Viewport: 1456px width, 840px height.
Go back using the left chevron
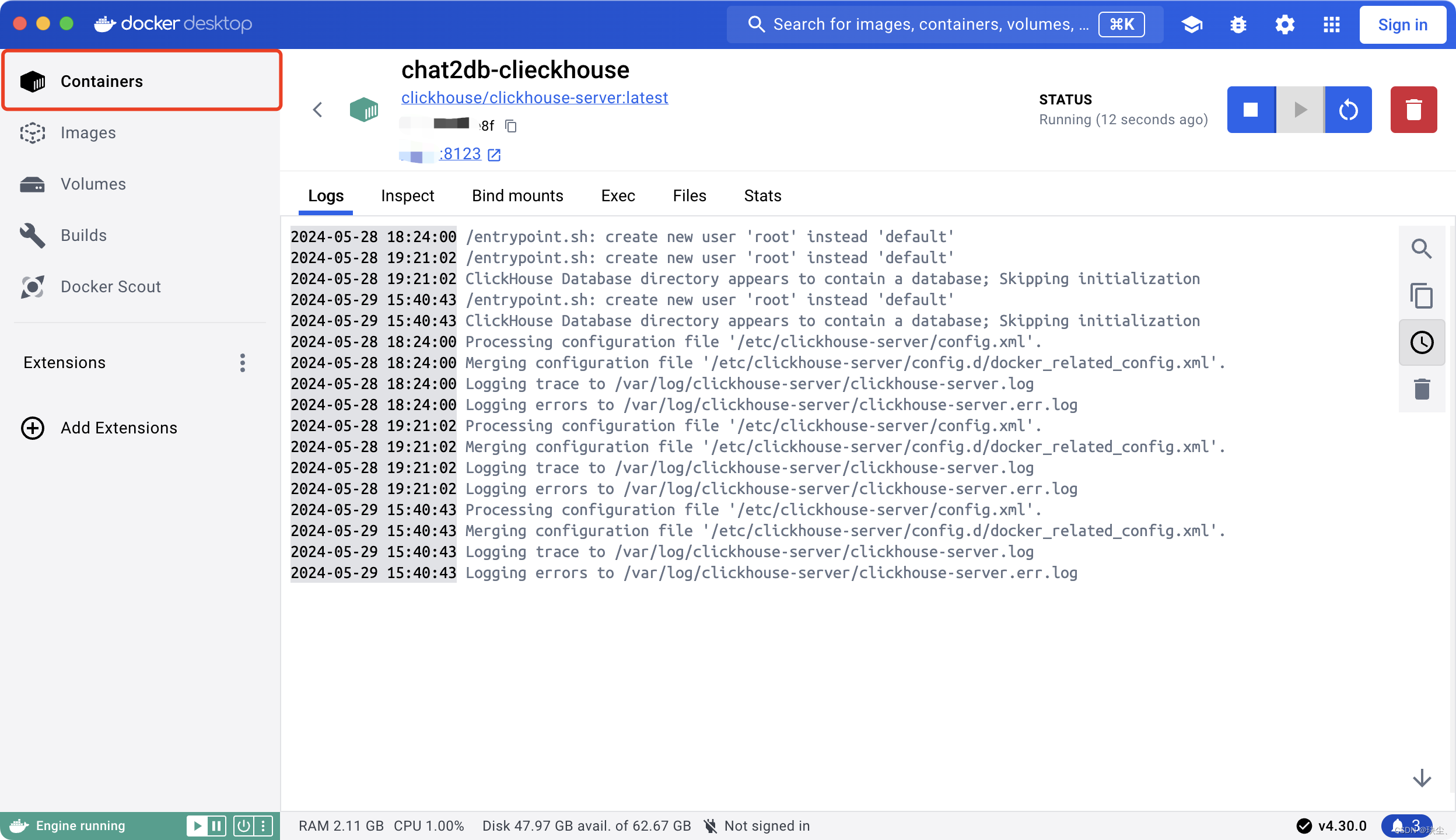[x=318, y=110]
